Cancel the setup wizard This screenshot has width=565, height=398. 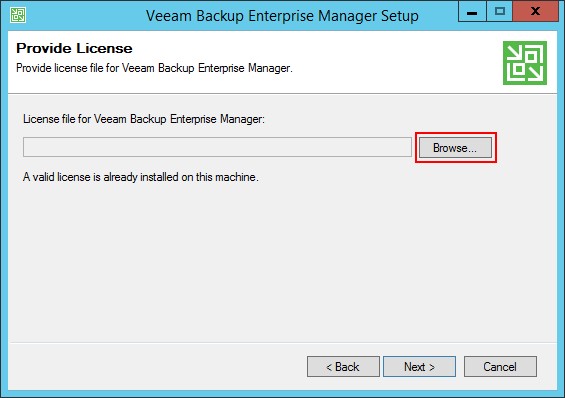pyautogui.click(x=500, y=367)
